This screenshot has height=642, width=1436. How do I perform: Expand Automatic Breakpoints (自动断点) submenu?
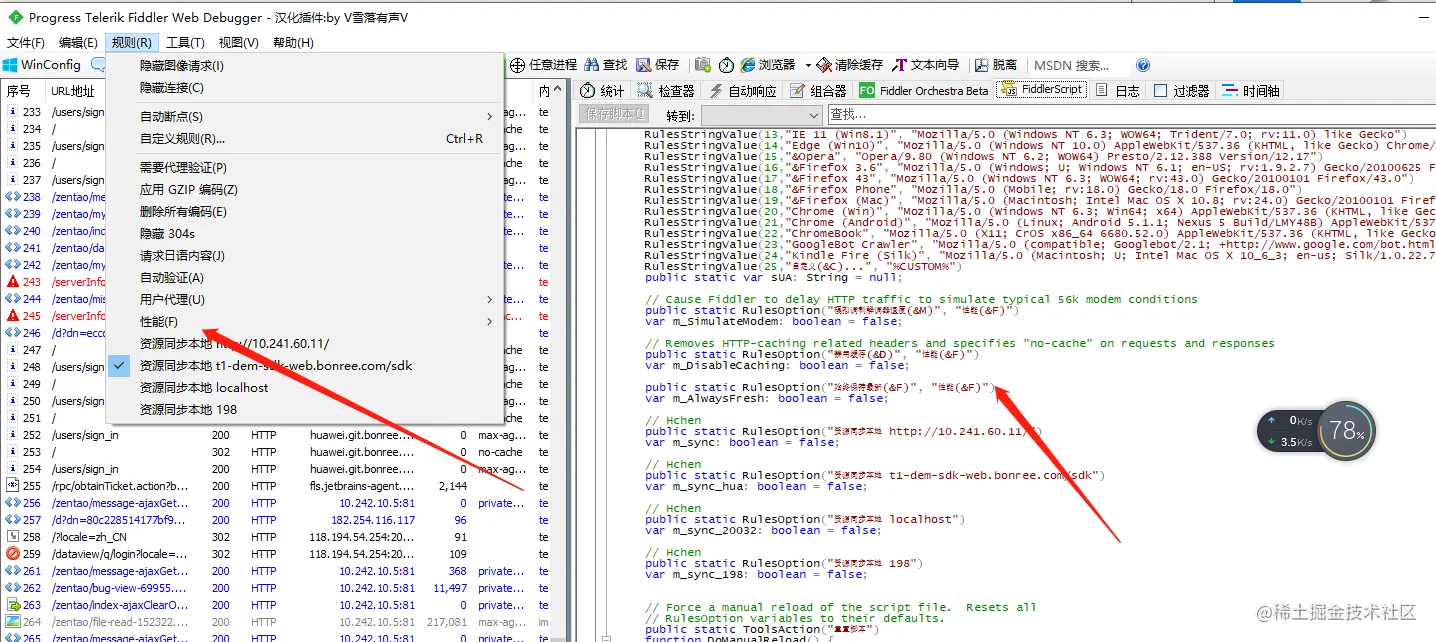pos(304,117)
